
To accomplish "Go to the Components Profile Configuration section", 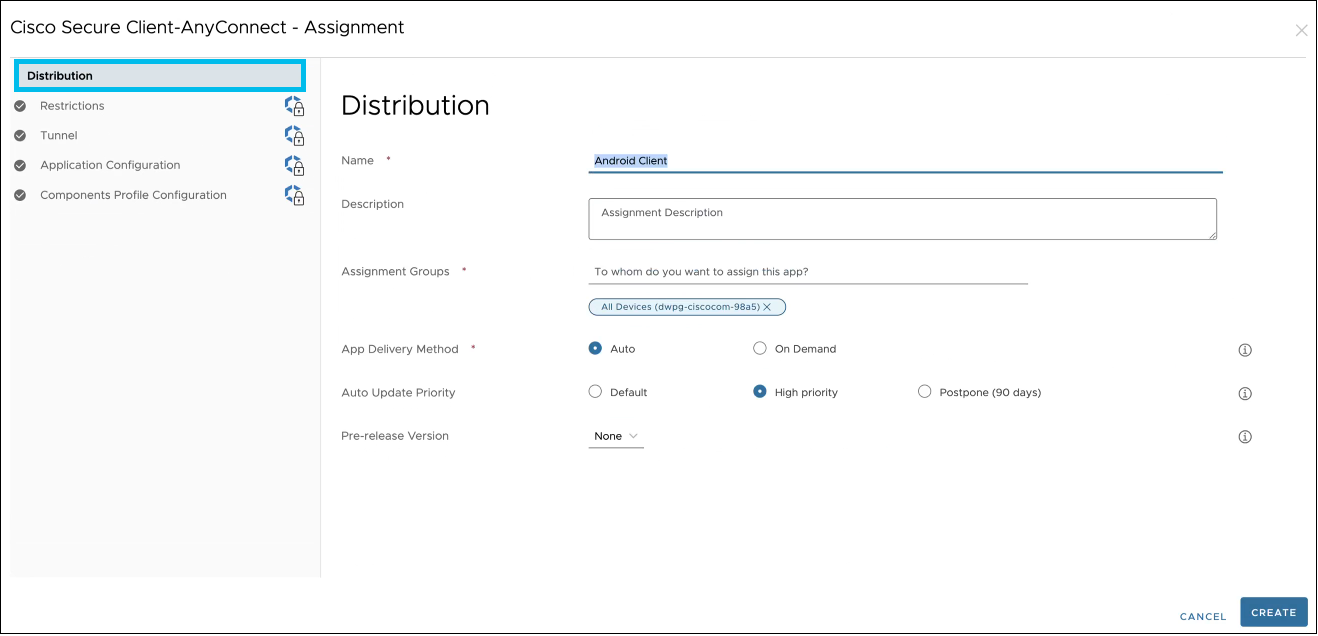I will coord(133,196).
